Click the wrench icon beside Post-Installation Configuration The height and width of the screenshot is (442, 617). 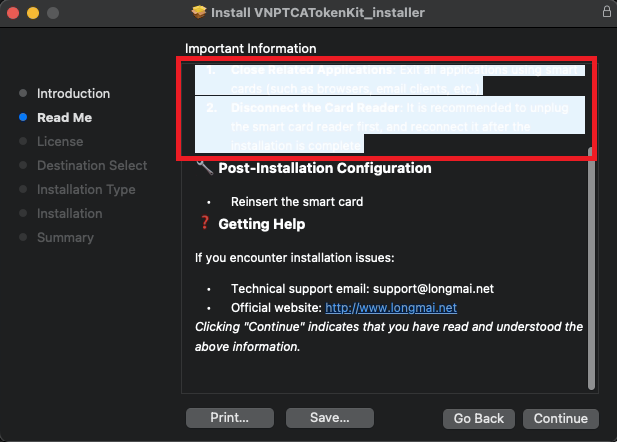[x=204, y=168]
